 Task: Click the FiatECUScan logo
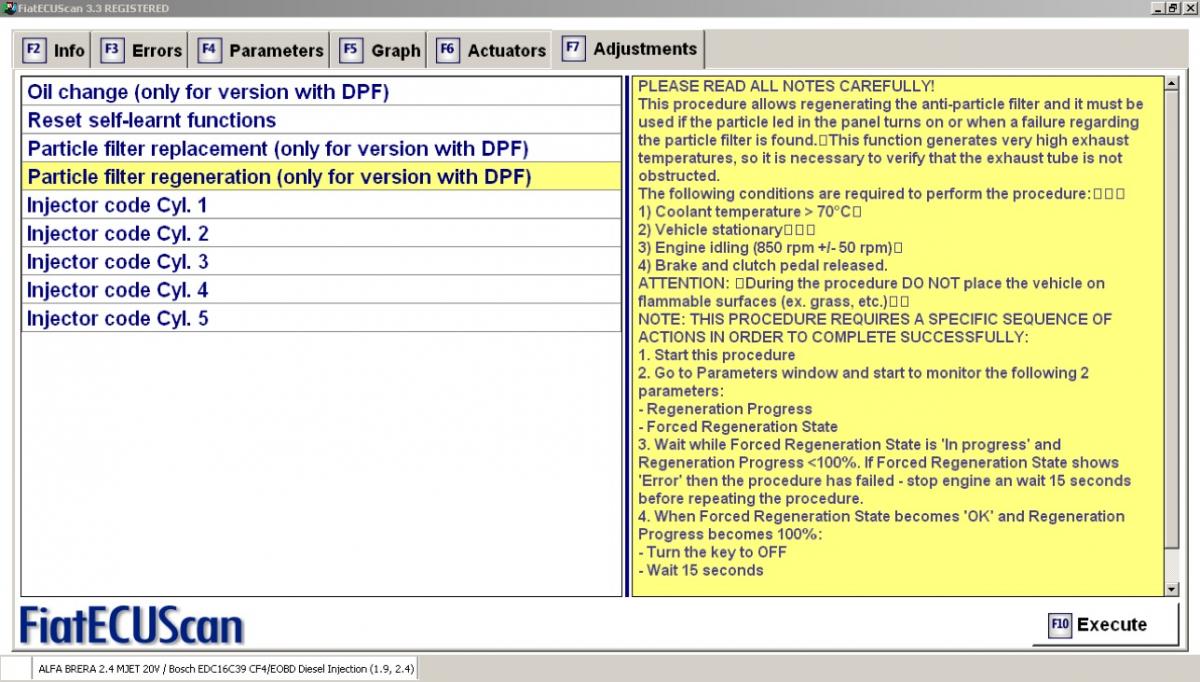point(132,625)
